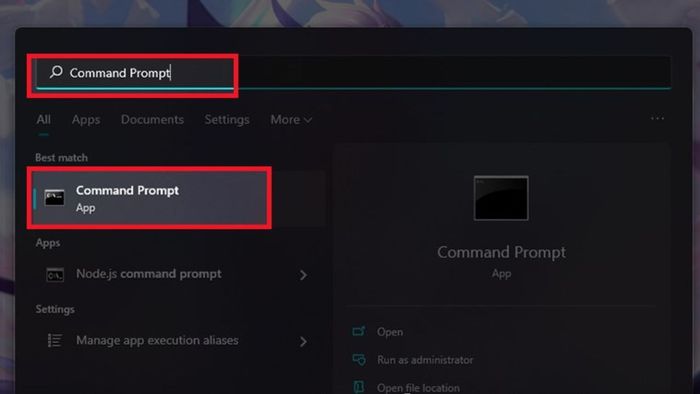The image size is (700, 394).
Task: Select the All tab
Action: [x=43, y=120]
